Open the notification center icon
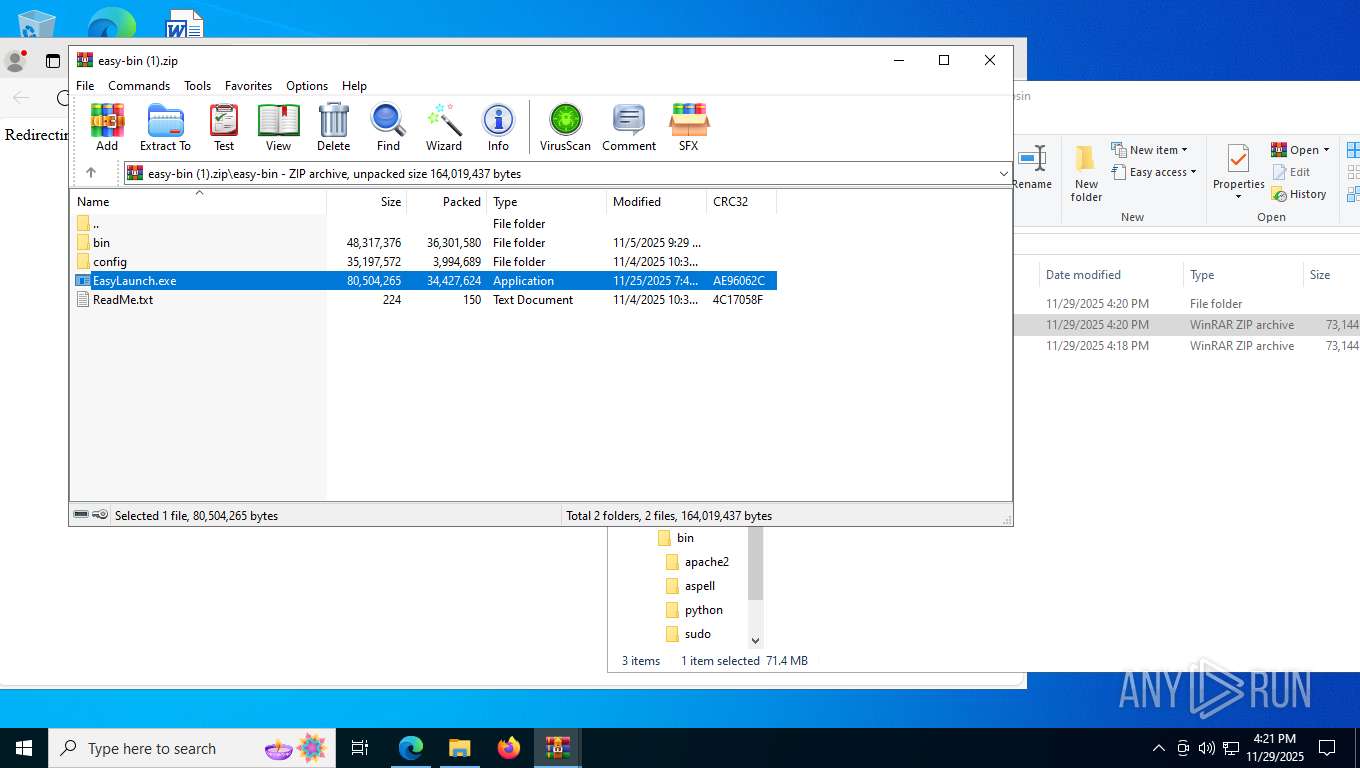 click(x=1327, y=748)
